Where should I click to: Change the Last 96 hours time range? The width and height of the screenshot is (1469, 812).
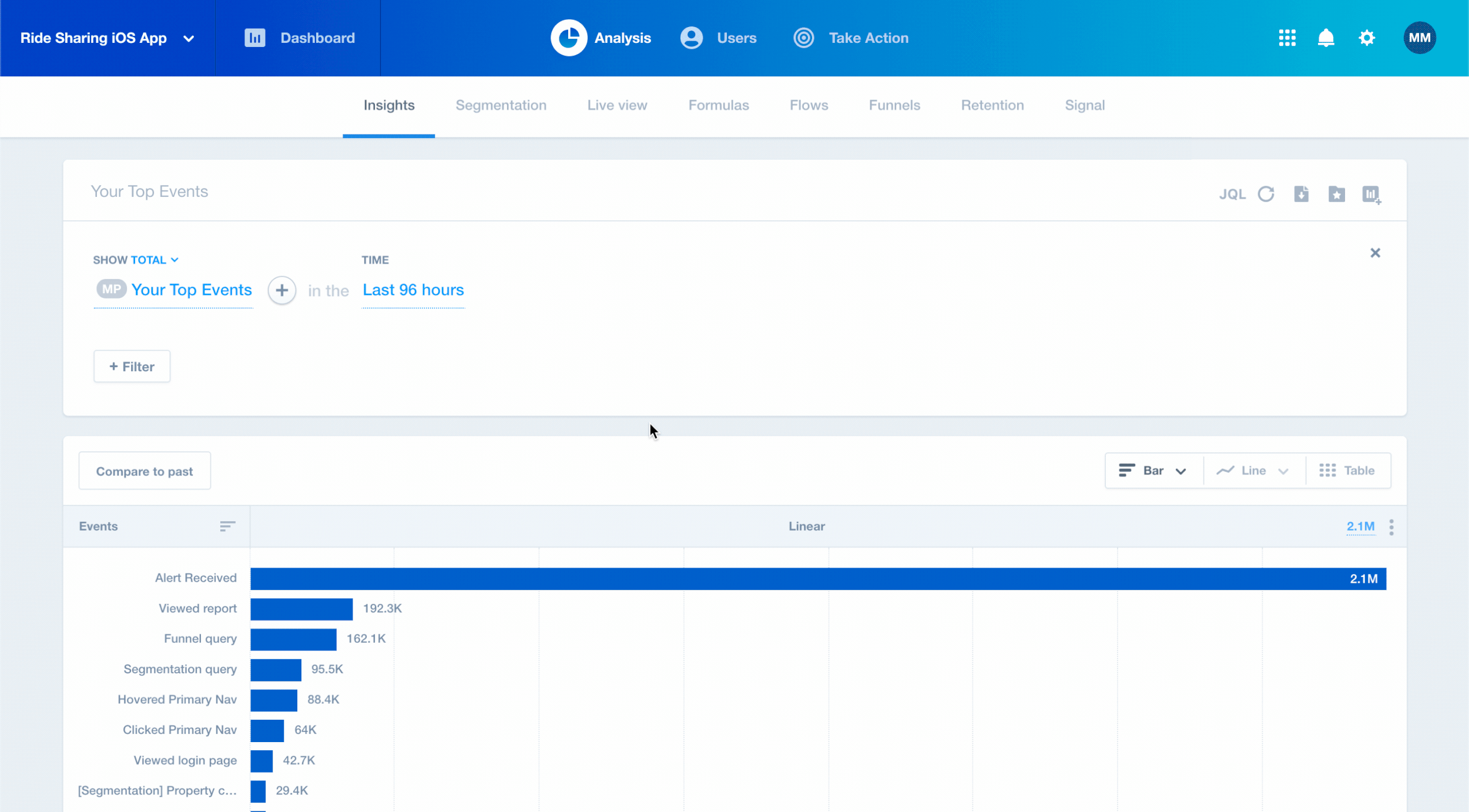coord(413,290)
